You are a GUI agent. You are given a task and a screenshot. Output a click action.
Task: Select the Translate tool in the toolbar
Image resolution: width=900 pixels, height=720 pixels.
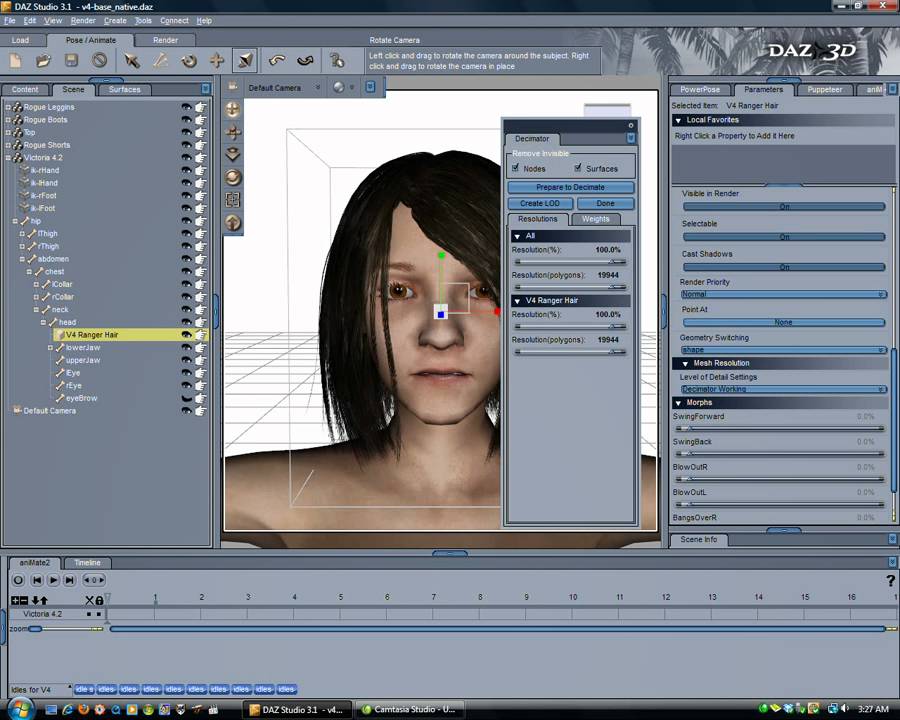[217, 61]
